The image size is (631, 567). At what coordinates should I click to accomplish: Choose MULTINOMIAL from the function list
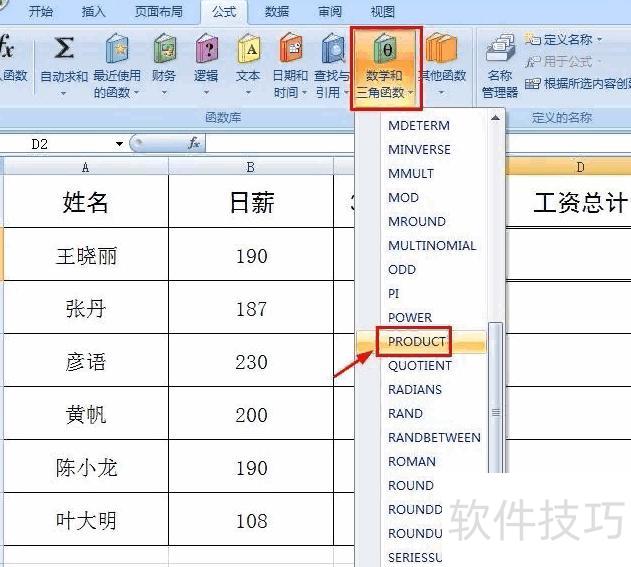click(432, 245)
